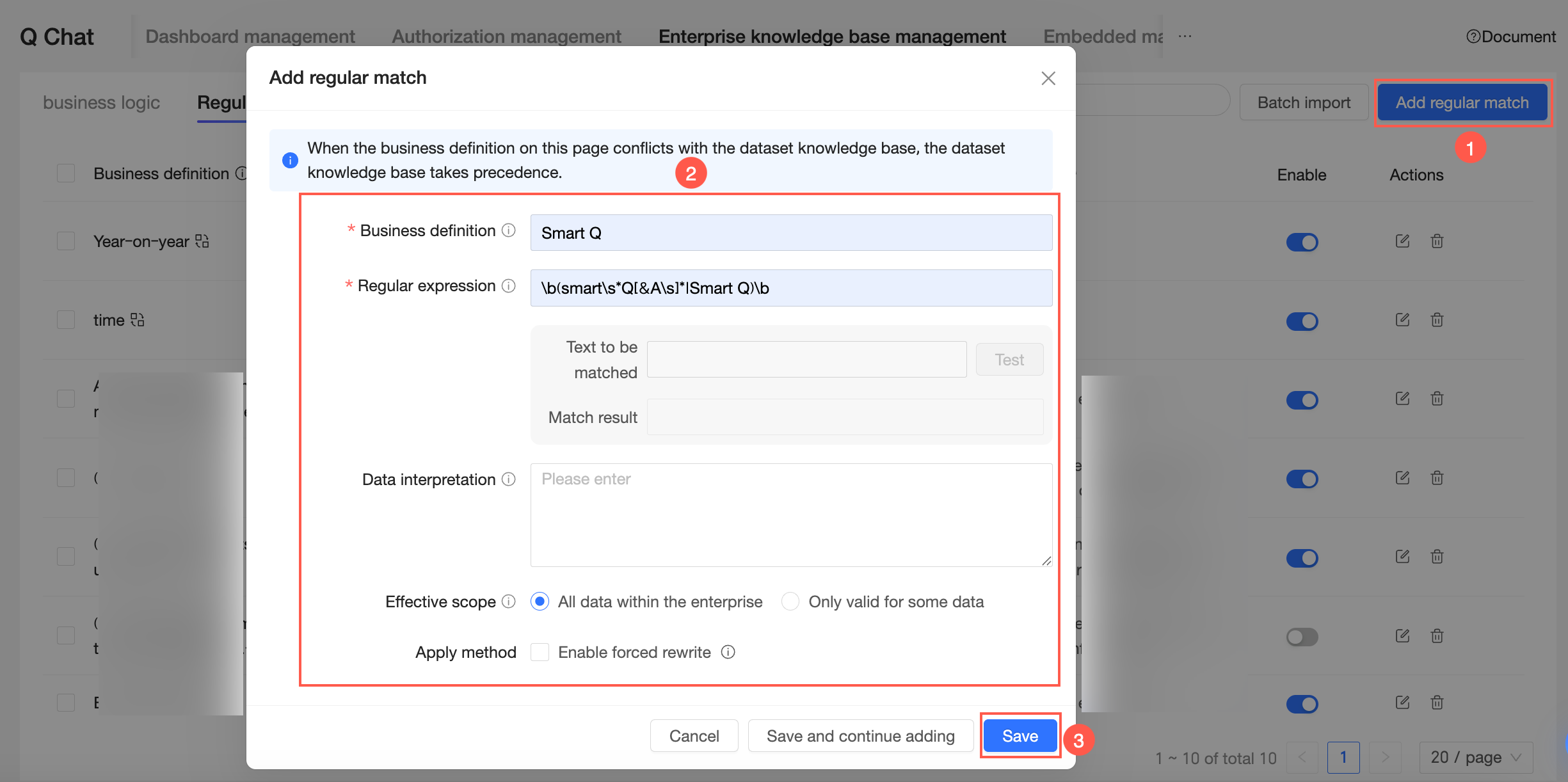Click the info icon beside Business definition field
This screenshot has height=782, width=1568.
coord(509,230)
